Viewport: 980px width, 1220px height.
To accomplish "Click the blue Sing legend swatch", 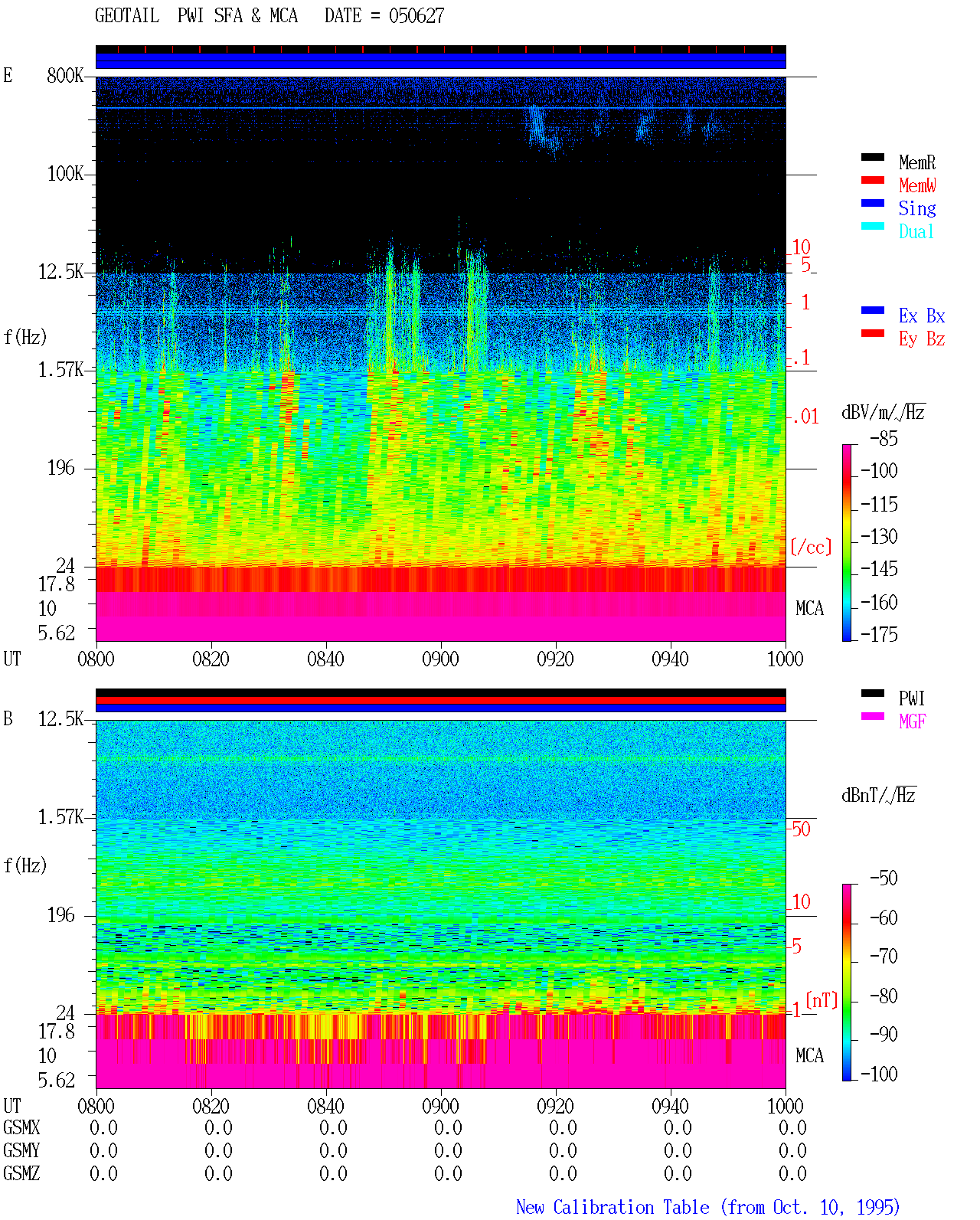I will tap(873, 203).
